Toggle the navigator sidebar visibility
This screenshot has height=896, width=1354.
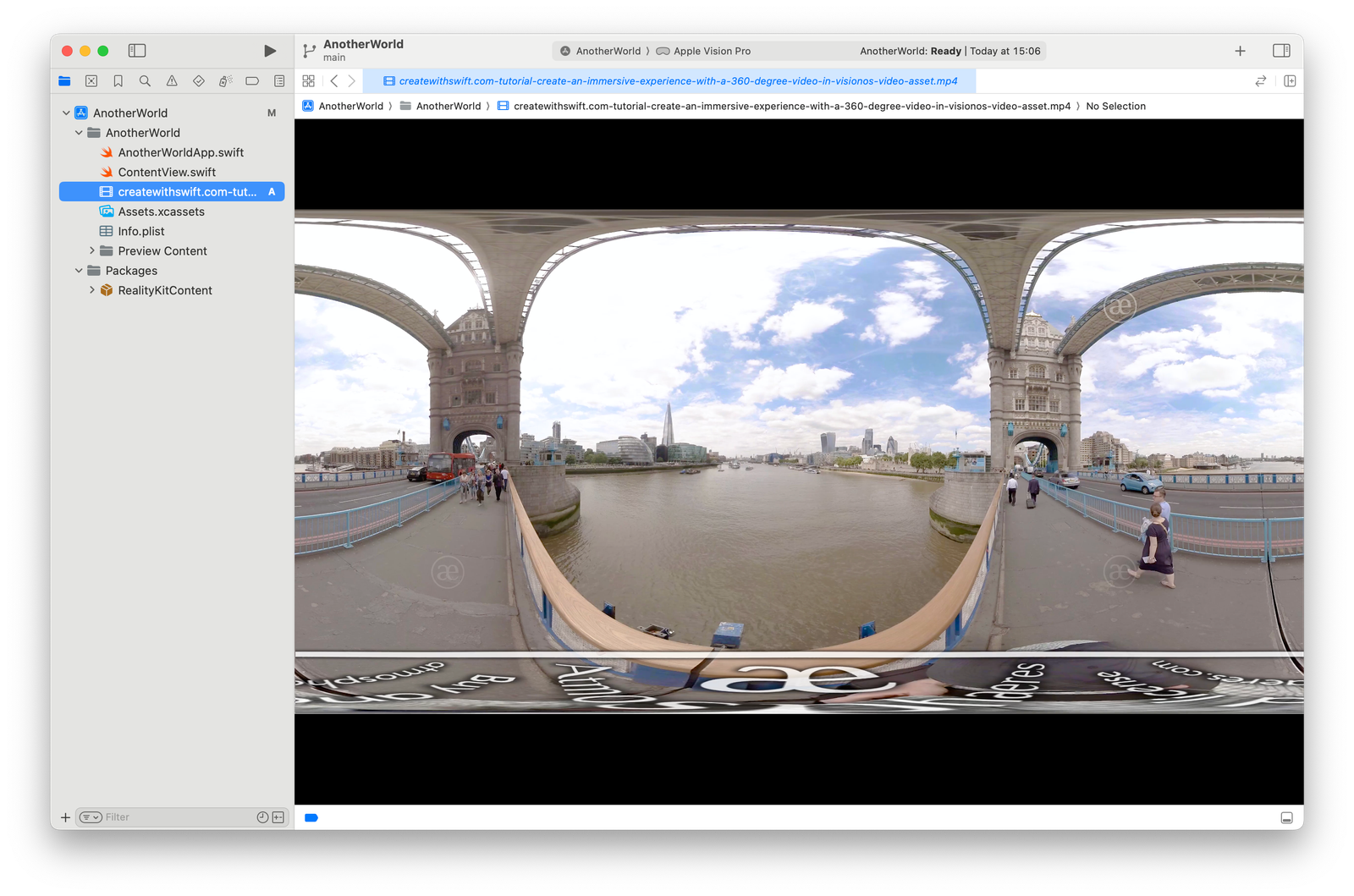point(135,50)
